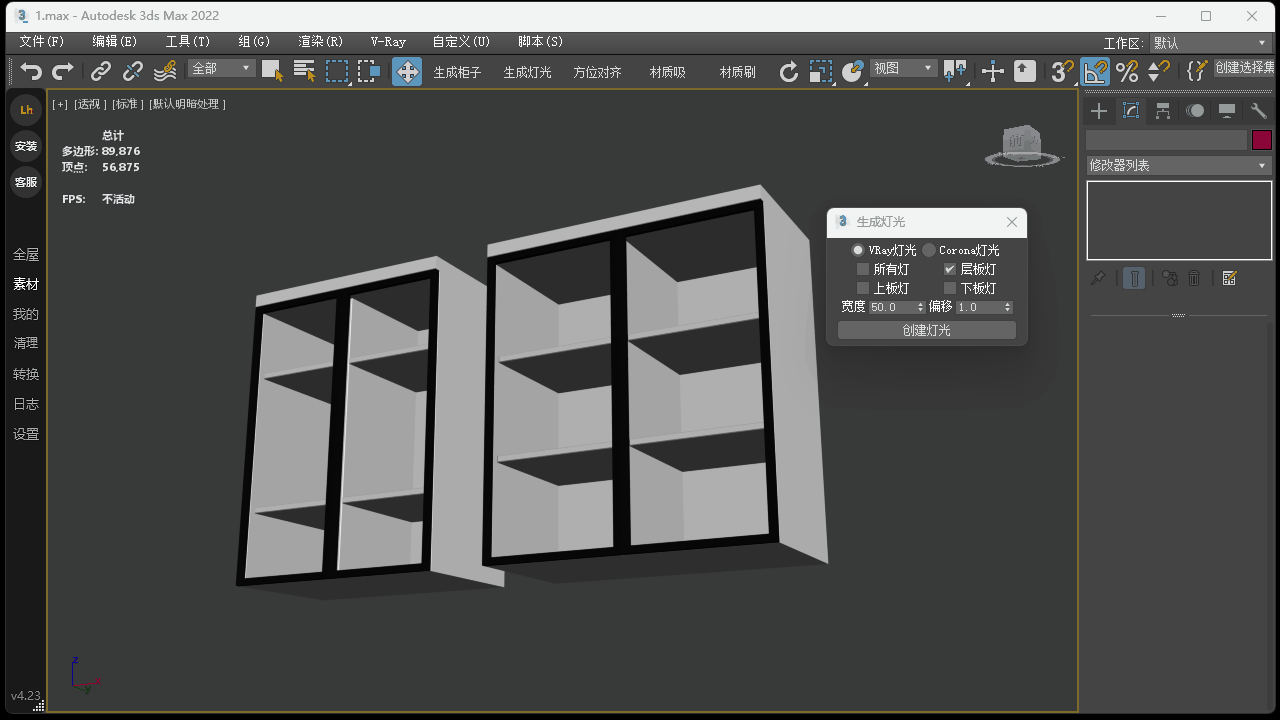Click the Bind to Space Warp icon
Viewport: 1280px width, 720px height.
(165, 71)
